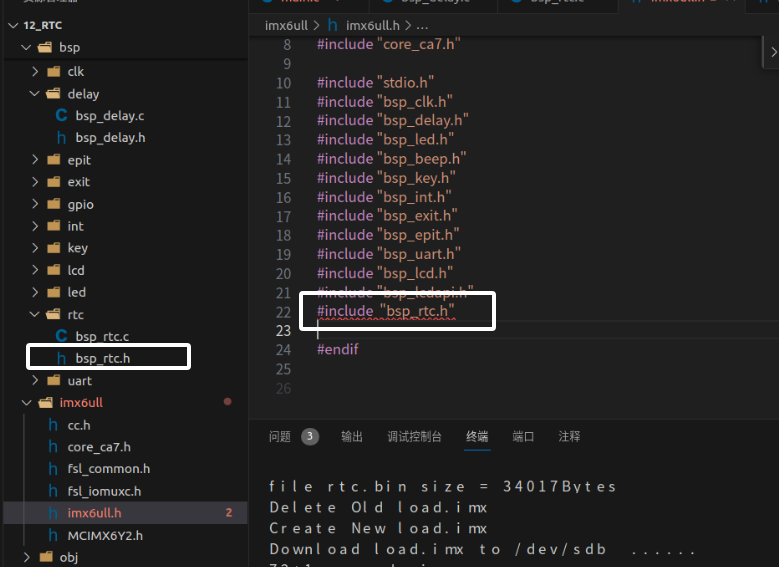
Task: Open the 调试控制台 panel tab
Action: pyautogui.click(x=414, y=437)
